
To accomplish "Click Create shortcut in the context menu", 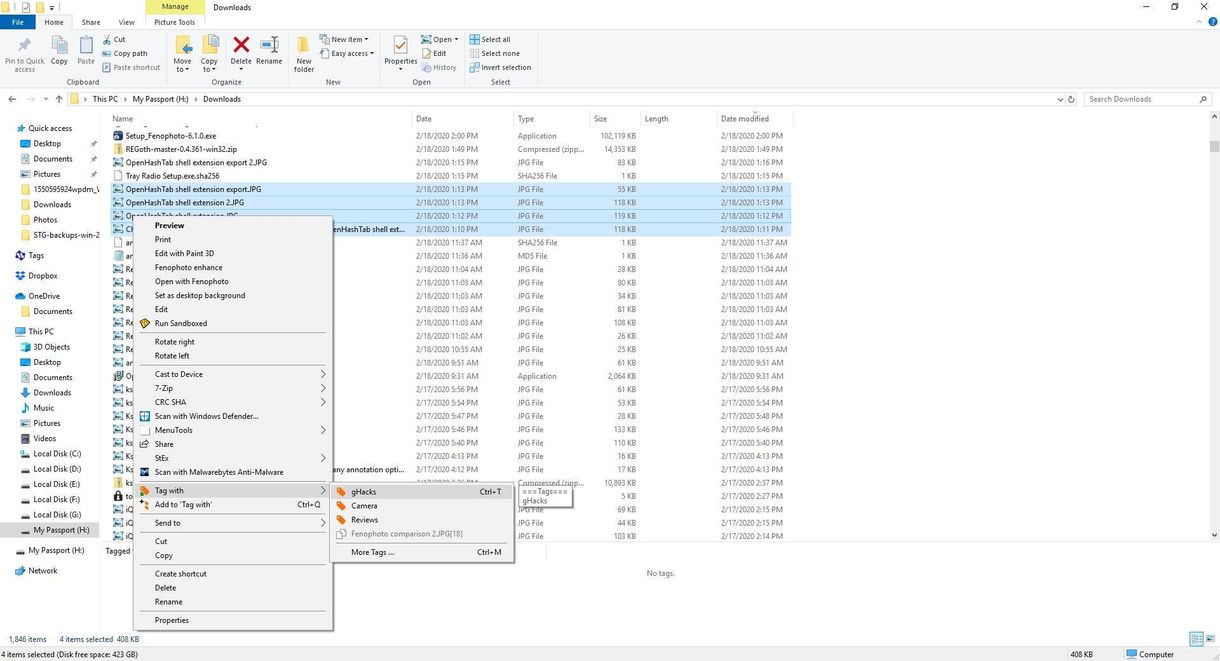I will [x=181, y=574].
